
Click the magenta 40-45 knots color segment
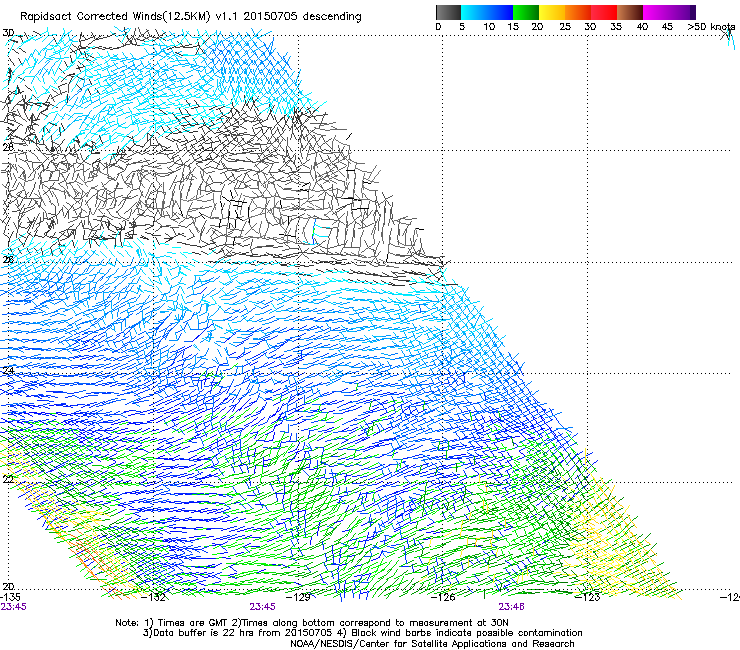click(656, 12)
